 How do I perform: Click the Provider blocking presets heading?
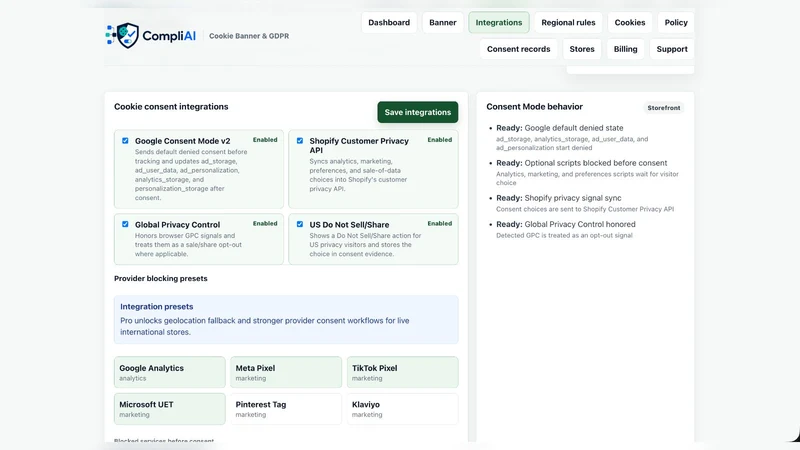click(161, 279)
